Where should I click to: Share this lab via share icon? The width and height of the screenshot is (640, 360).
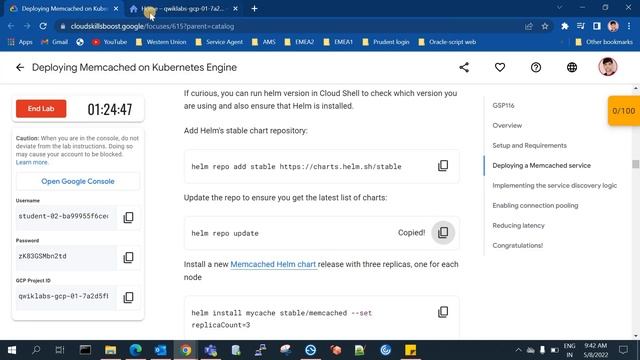(x=464, y=67)
